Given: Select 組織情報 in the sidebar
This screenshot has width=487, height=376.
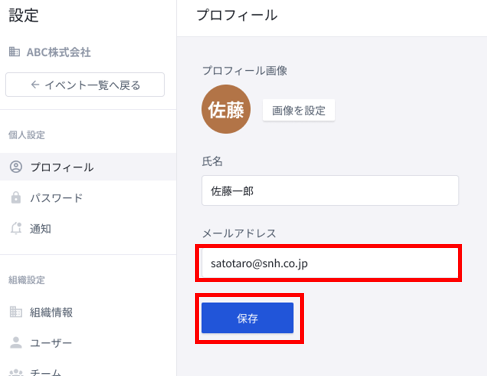Looking at the screenshot, I should (x=88, y=312).
